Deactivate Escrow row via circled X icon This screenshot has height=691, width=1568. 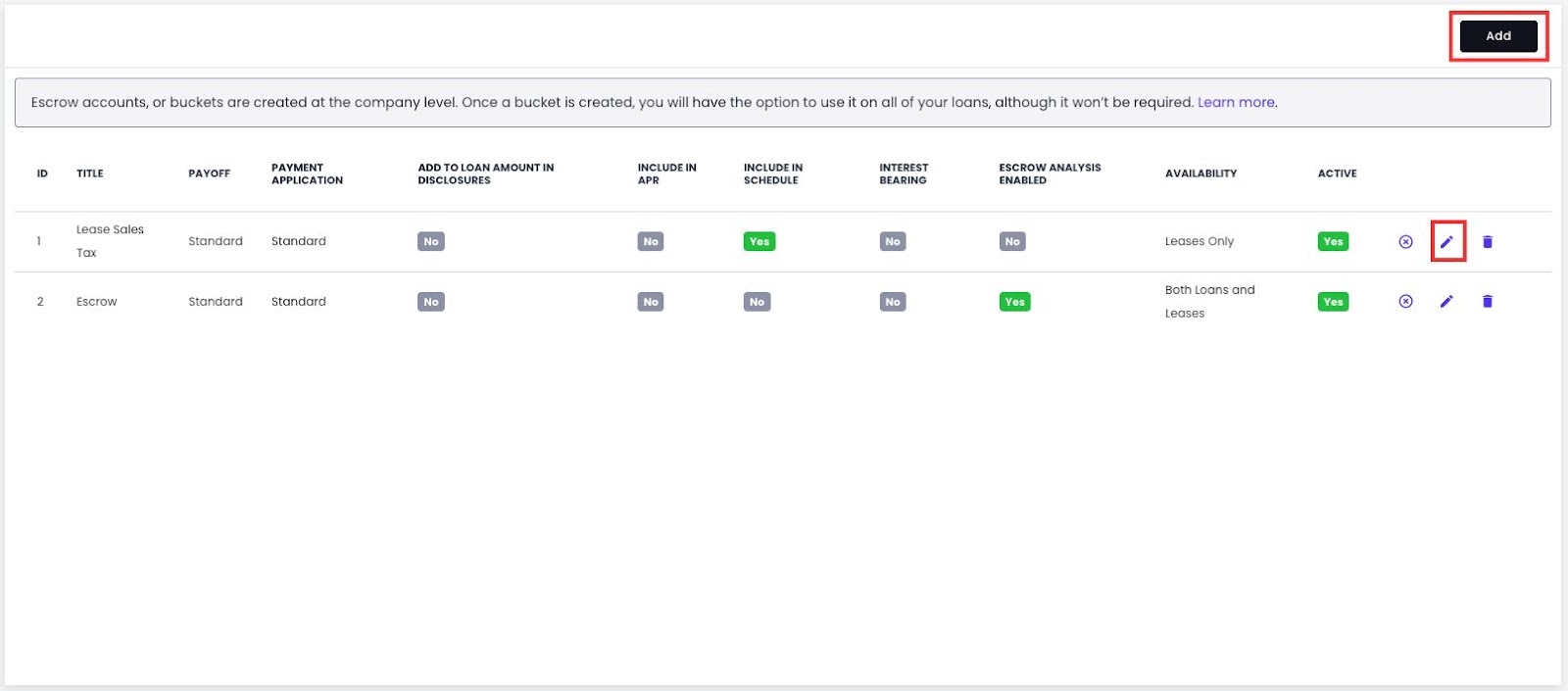[1405, 302]
